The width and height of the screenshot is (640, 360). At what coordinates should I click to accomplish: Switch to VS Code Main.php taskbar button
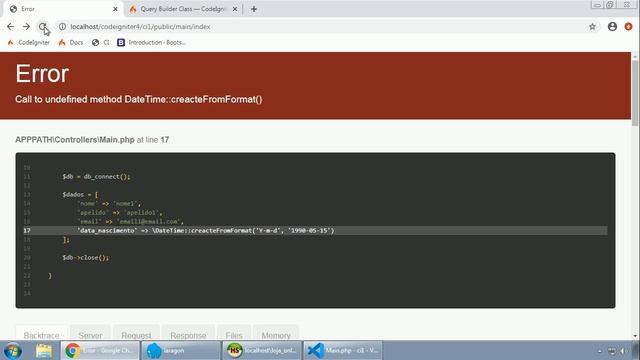tap(343, 351)
